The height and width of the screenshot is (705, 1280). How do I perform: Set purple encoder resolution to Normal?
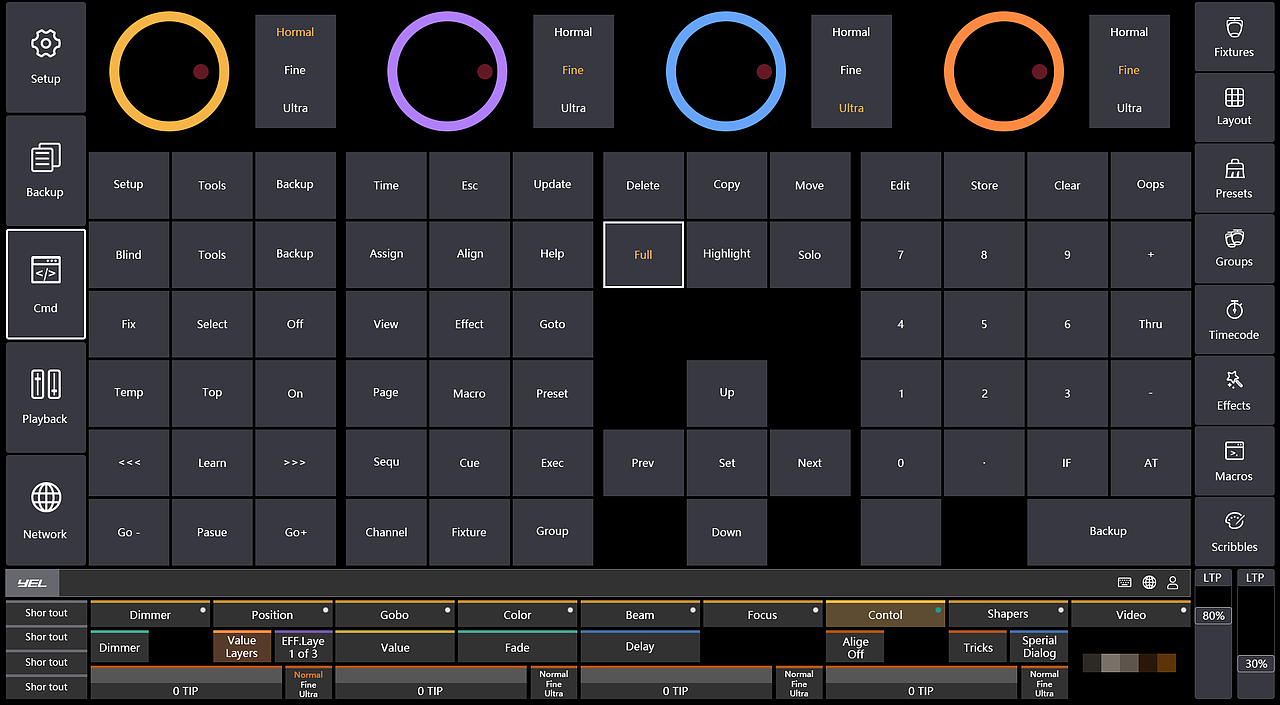[x=573, y=32]
